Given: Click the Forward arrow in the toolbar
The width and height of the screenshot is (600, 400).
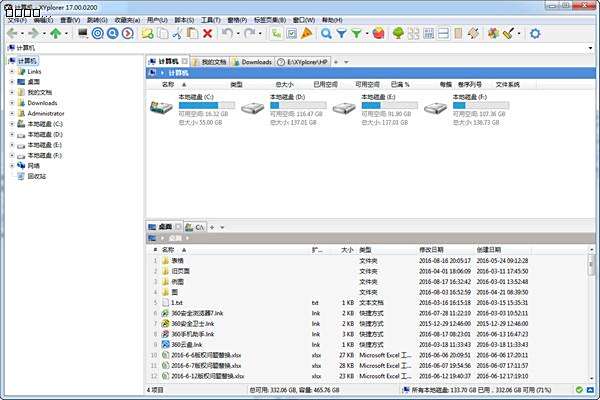Looking at the screenshot, I should (34, 34).
